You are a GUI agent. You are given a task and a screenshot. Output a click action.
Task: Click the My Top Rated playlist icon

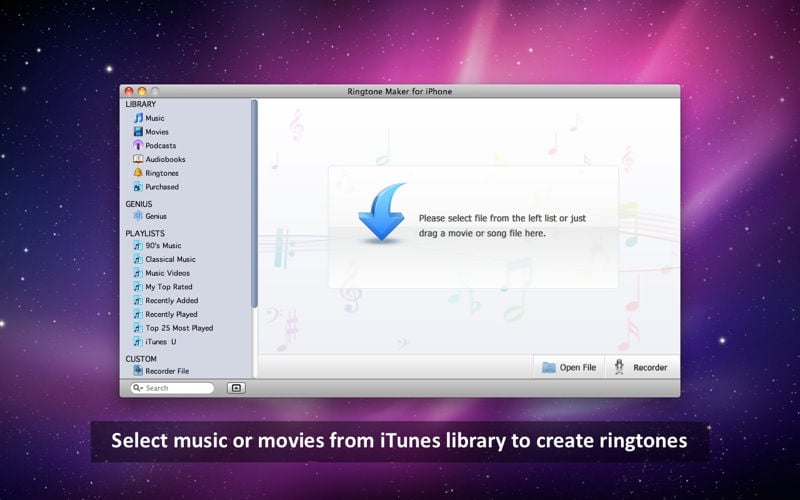click(x=138, y=287)
